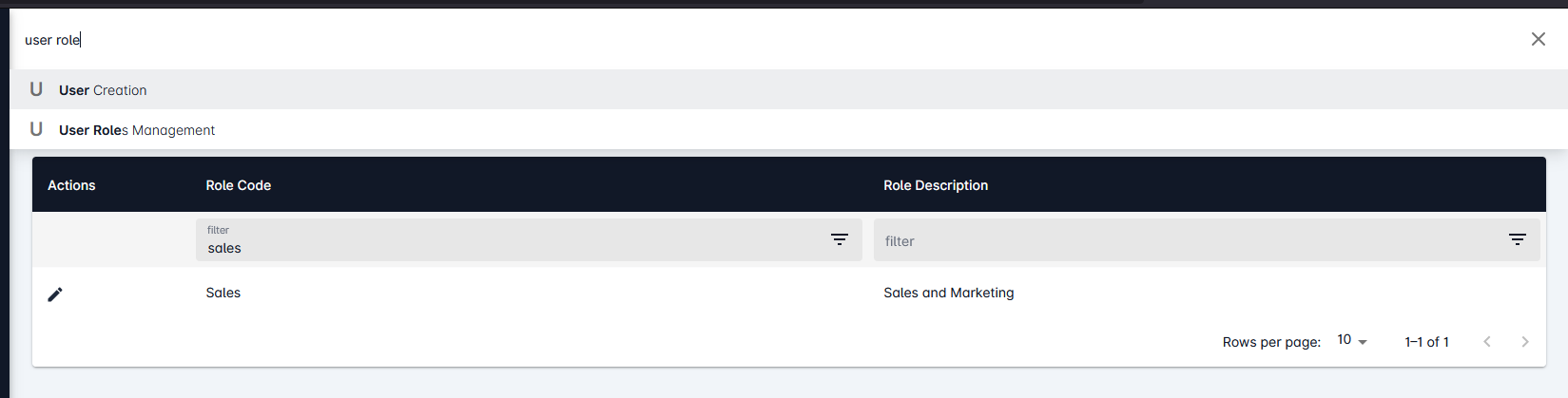Select the Sales and Marketing description cell
Viewport: 1568px width, 398px height.
(949, 293)
